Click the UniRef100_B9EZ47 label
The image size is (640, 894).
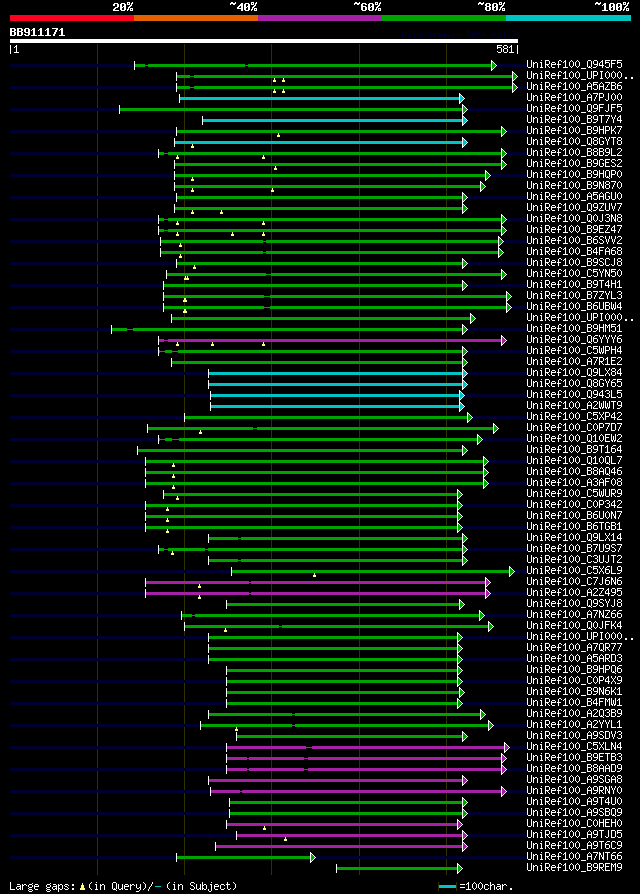point(574,230)
